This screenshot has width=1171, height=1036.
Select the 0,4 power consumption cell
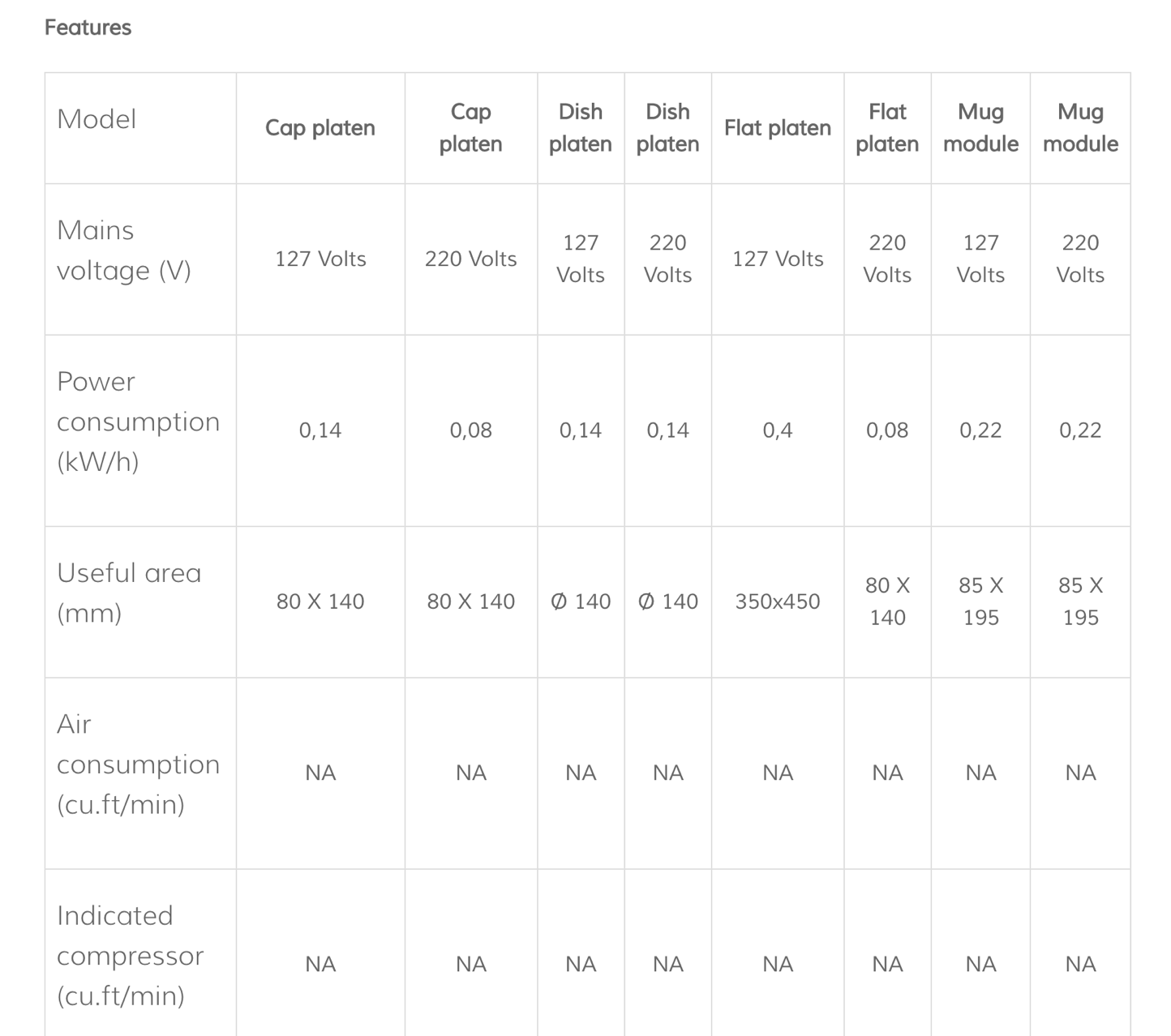[777, 430]
